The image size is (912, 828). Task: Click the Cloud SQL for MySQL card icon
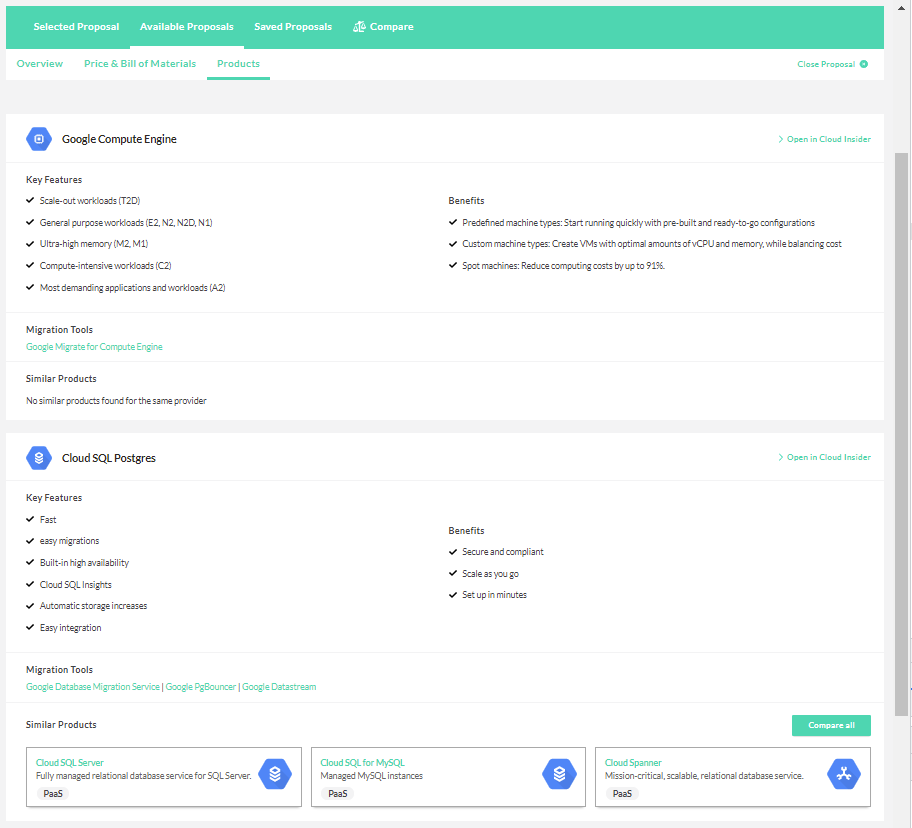click(560, 774)
